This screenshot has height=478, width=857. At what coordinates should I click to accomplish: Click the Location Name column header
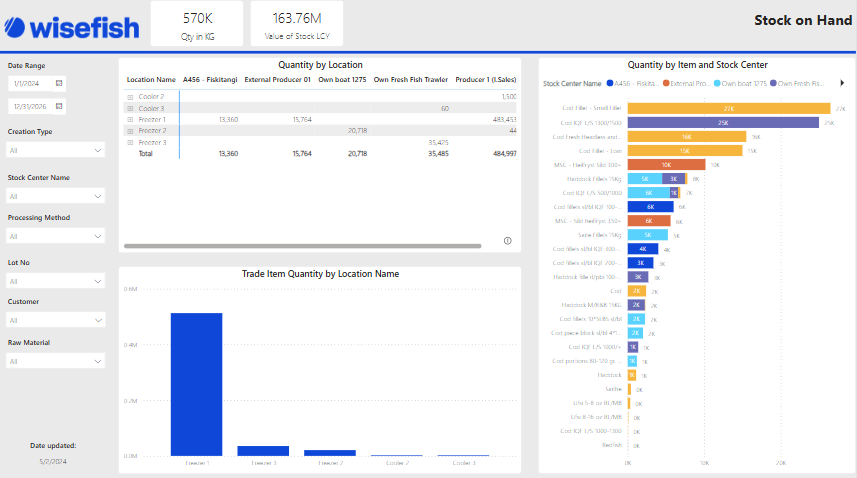pos(151,78)
